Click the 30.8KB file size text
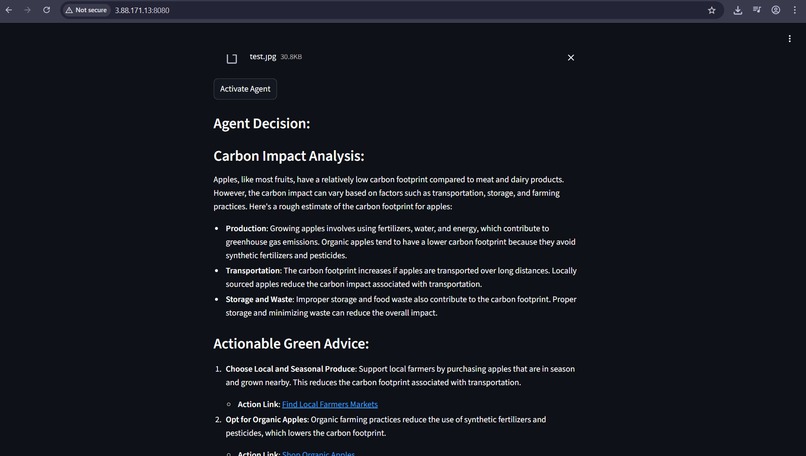Viewport: 806px width, 456px height. 291,57
